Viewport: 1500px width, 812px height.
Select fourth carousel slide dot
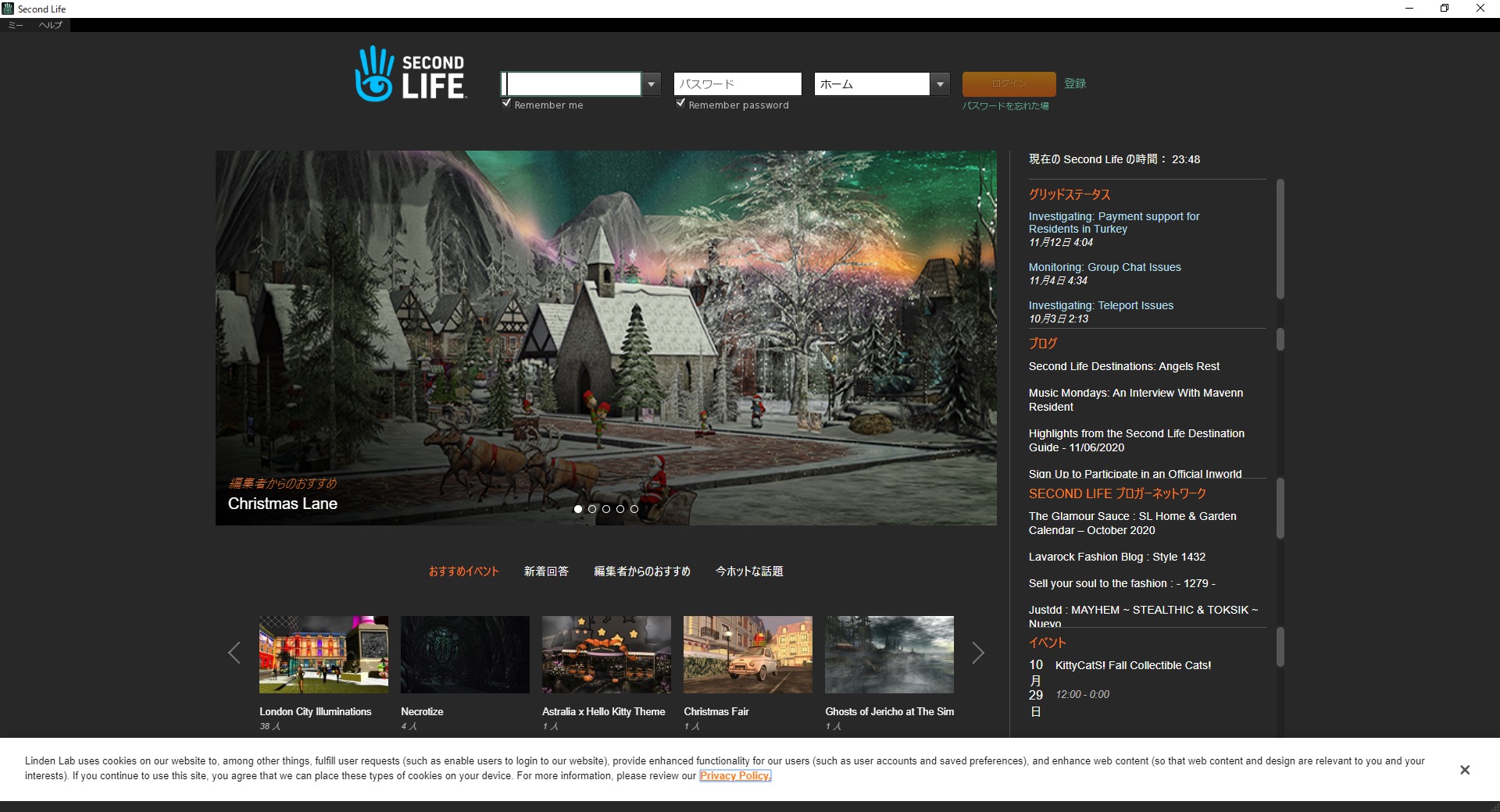[620, 509]
